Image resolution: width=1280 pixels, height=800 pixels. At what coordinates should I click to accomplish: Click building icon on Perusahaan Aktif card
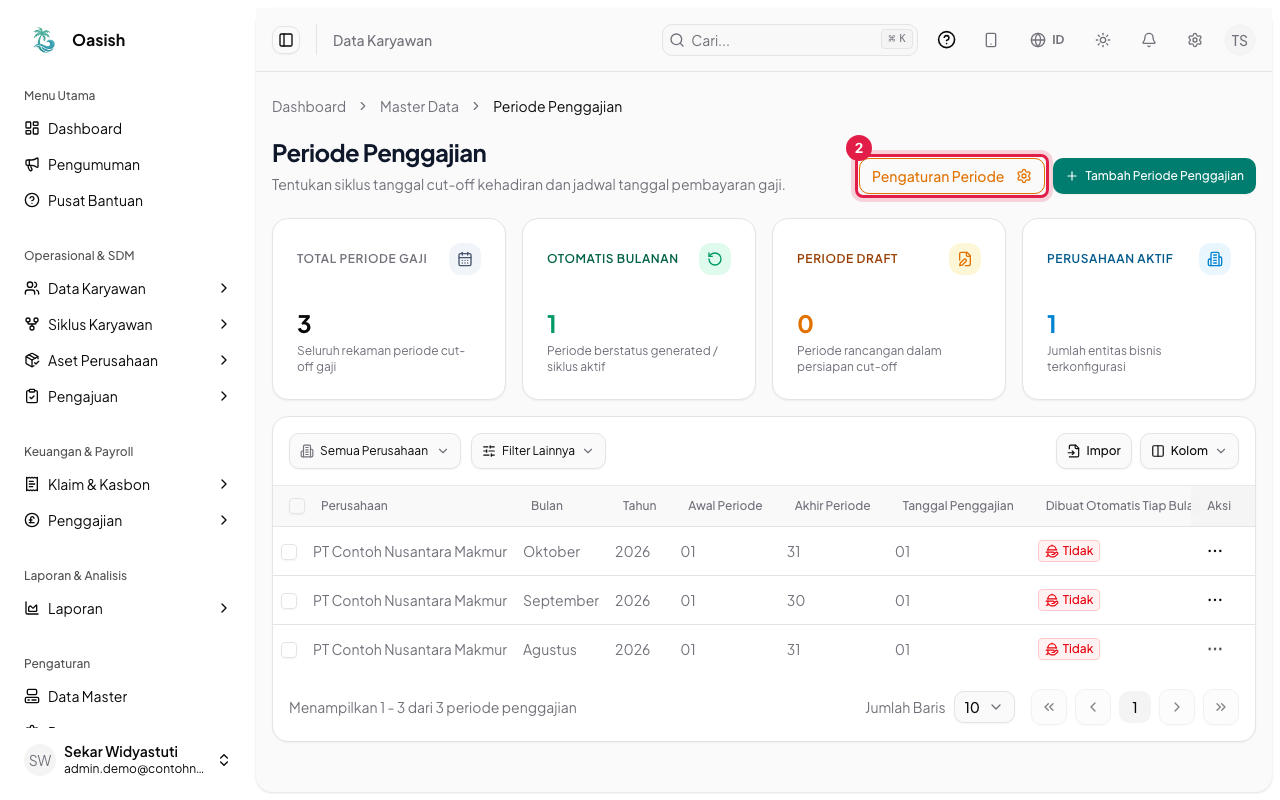[1215, 259]
